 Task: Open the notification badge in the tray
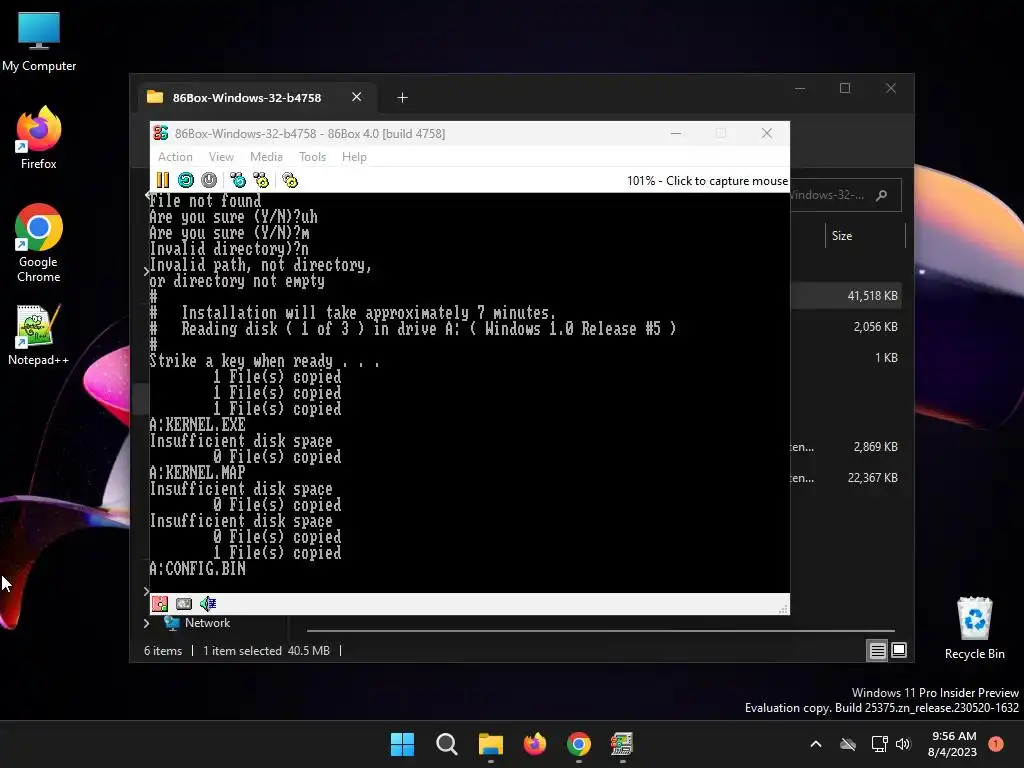[996, 743]
